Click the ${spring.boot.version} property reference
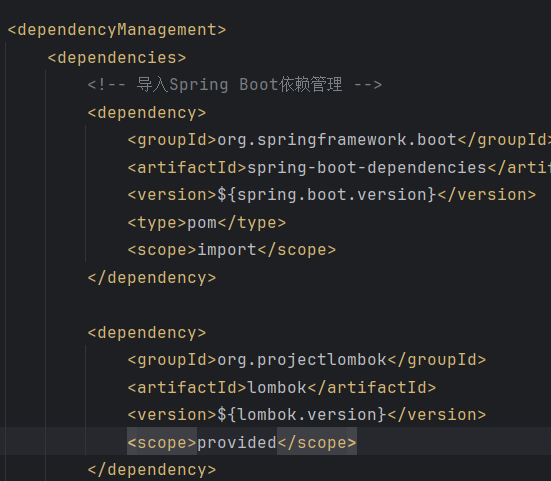This screenshot has height=481, width=551. [x=327, y=195]
